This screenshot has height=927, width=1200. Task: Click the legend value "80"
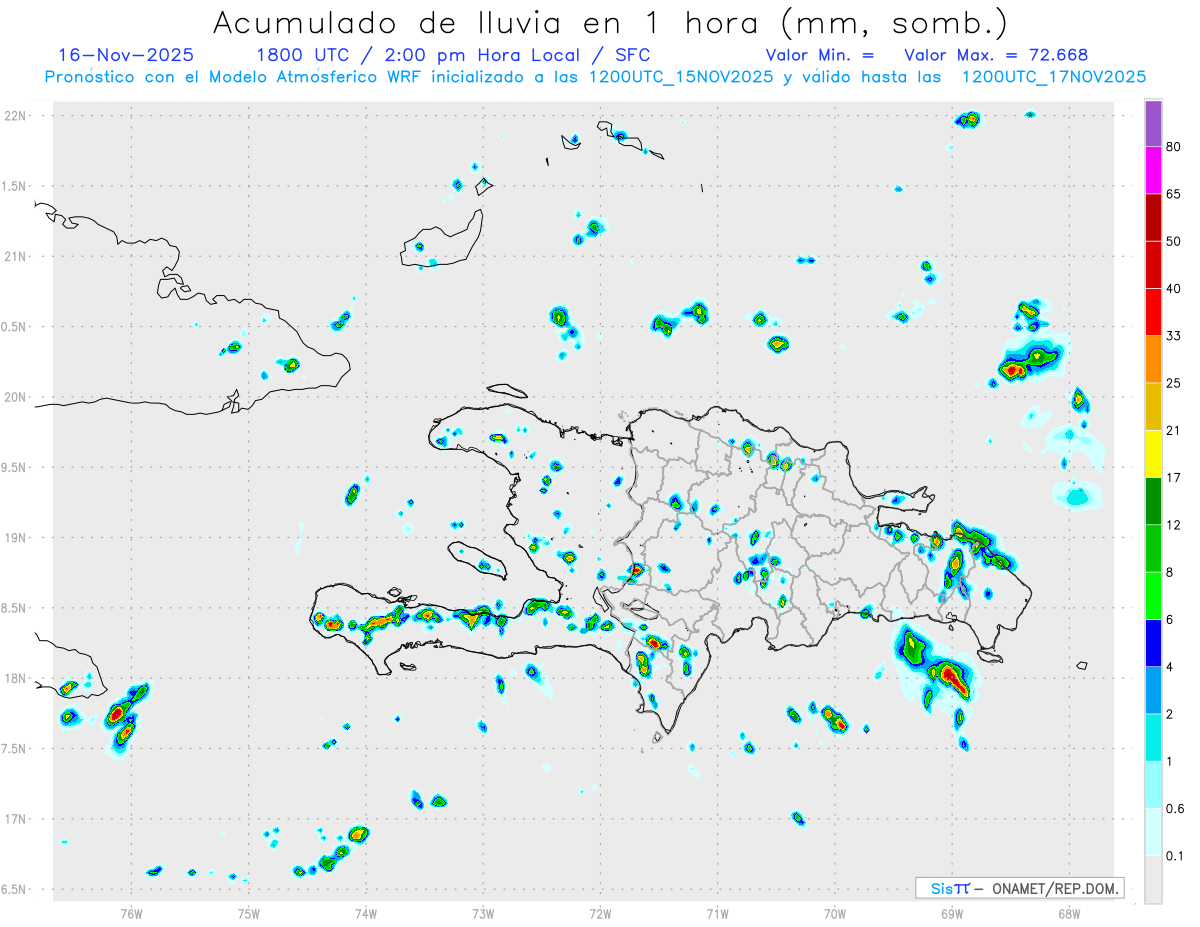pyautogui.click(x=1174, y=147)
